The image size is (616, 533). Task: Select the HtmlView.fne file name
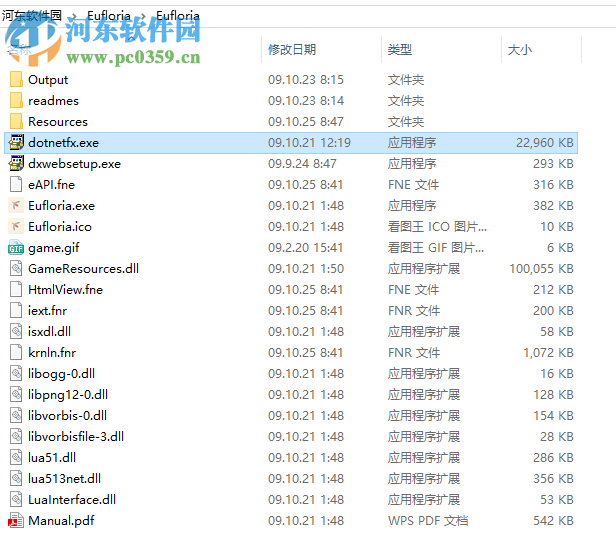(x=65, y=290)
